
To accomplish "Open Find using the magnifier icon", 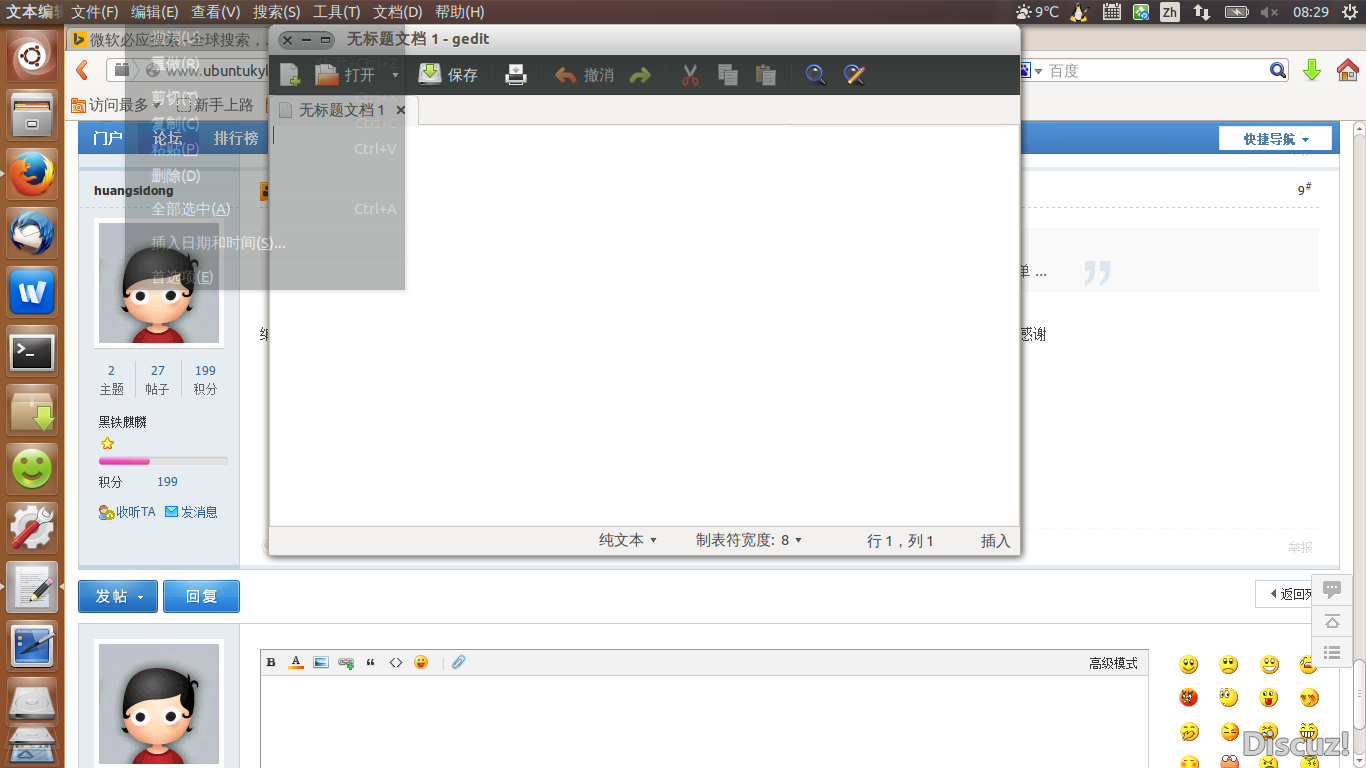I will (816, 74).
